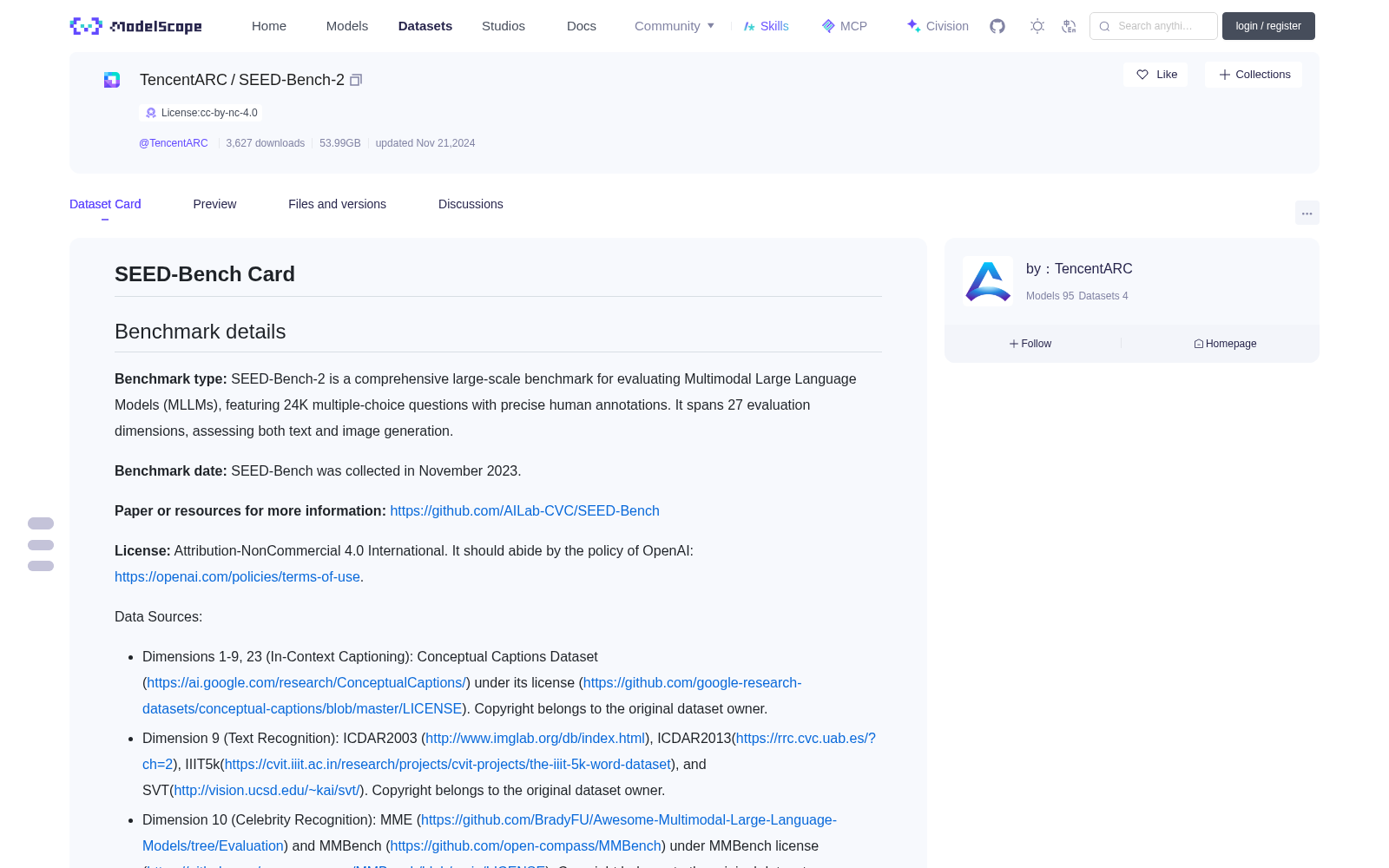The image size is (1389, 868).
Task: Switch to the Preview tab
Action: click(x=214, y=204)
